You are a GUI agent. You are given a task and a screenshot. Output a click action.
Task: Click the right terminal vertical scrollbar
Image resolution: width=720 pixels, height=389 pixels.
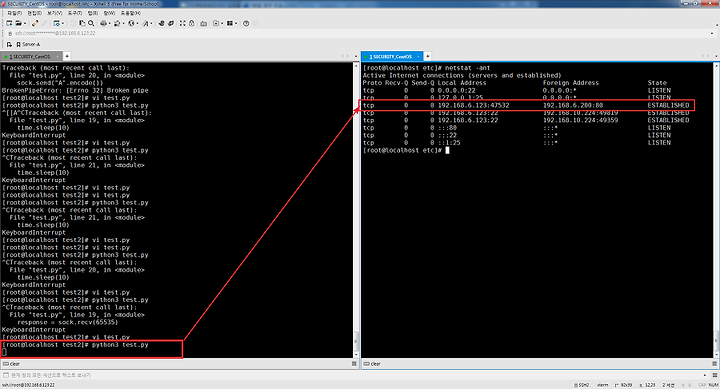click(x=716, y=210)
